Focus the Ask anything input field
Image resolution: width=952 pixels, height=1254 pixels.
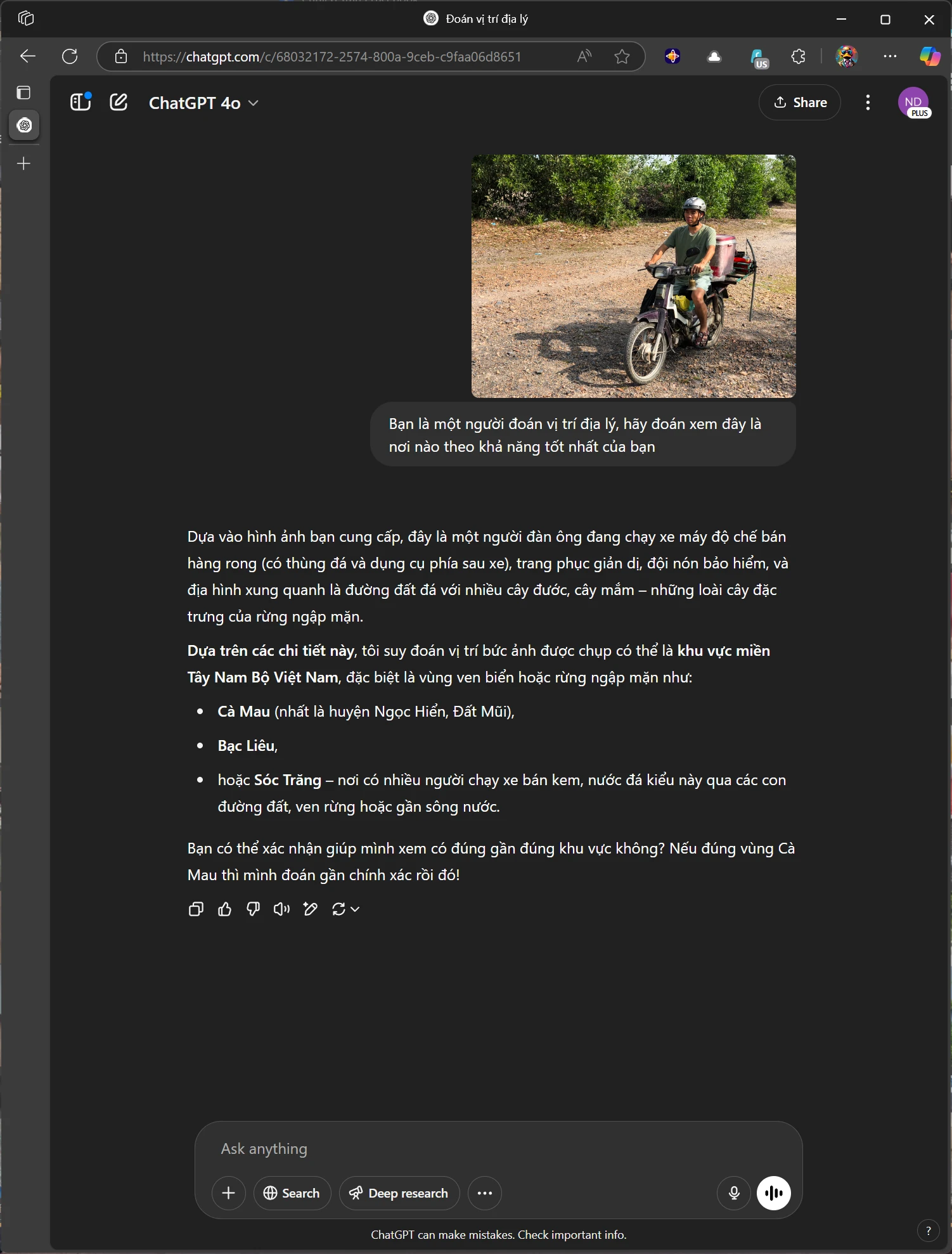[498, 1149]
